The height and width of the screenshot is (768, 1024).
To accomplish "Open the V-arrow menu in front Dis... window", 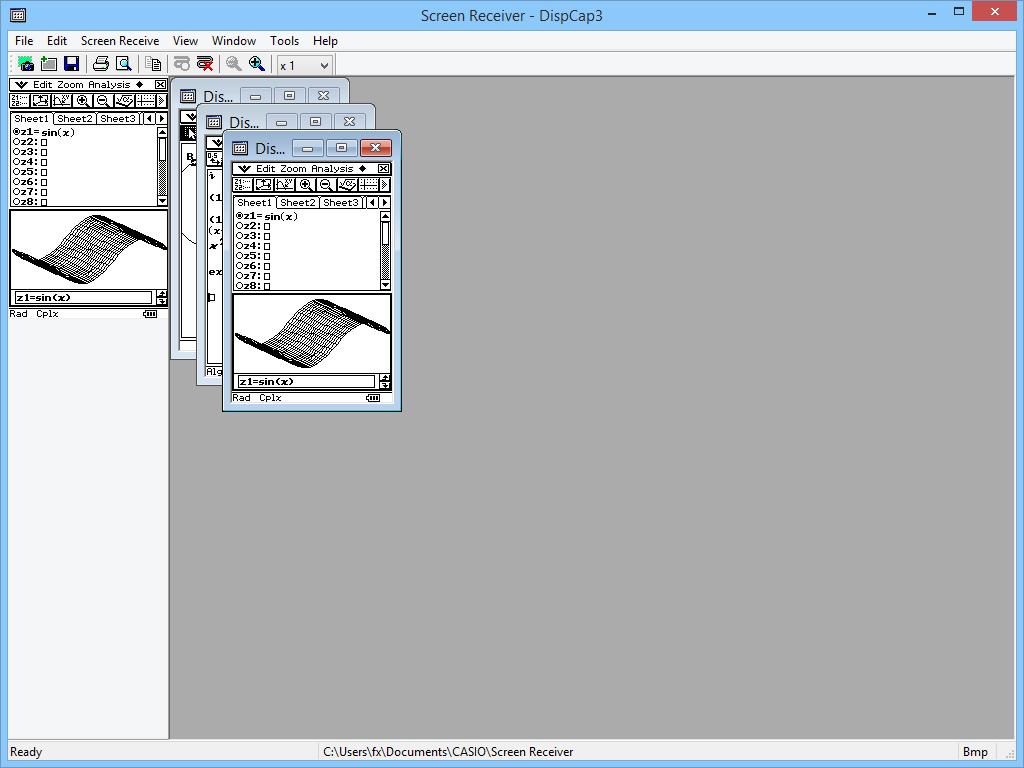I will [x=244, y=168].
